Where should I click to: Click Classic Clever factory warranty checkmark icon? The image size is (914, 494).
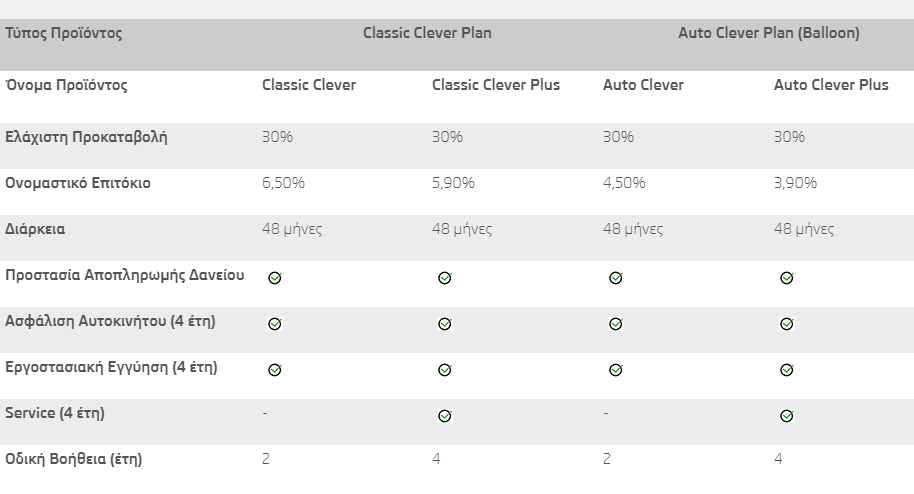[x=275, y=370]
